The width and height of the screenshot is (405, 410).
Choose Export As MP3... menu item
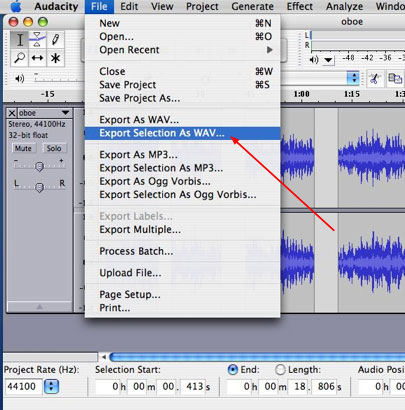pyautogui.click(x=183, y=155)
